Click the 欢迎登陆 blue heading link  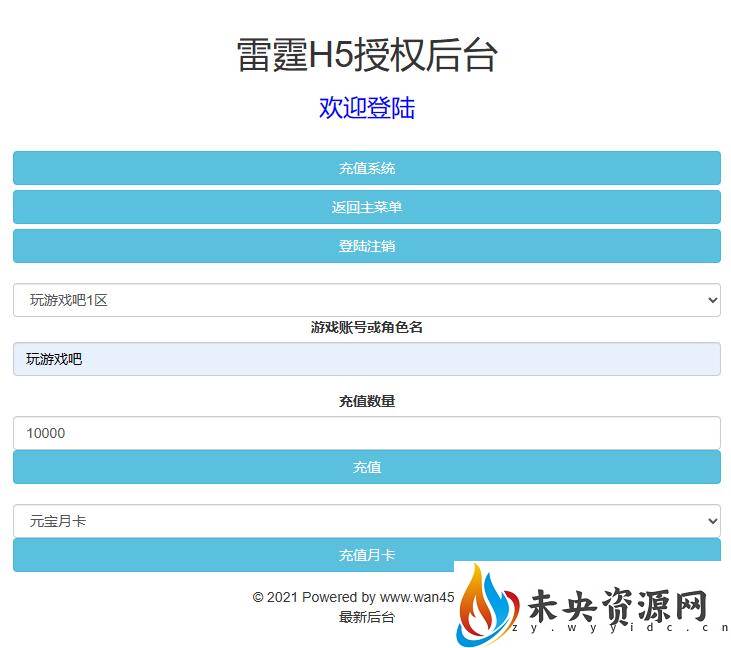point(367,108)
